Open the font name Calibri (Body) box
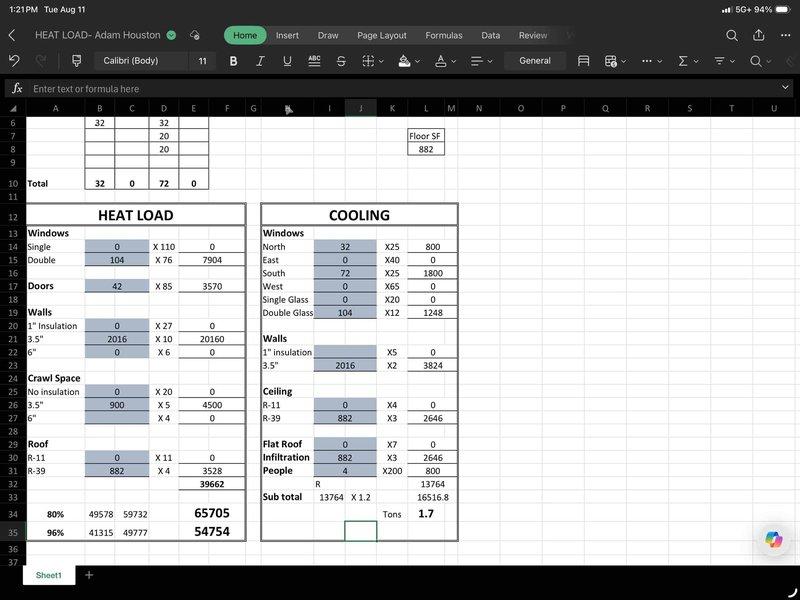Screen dimensions: 800x600 point(141,61)
